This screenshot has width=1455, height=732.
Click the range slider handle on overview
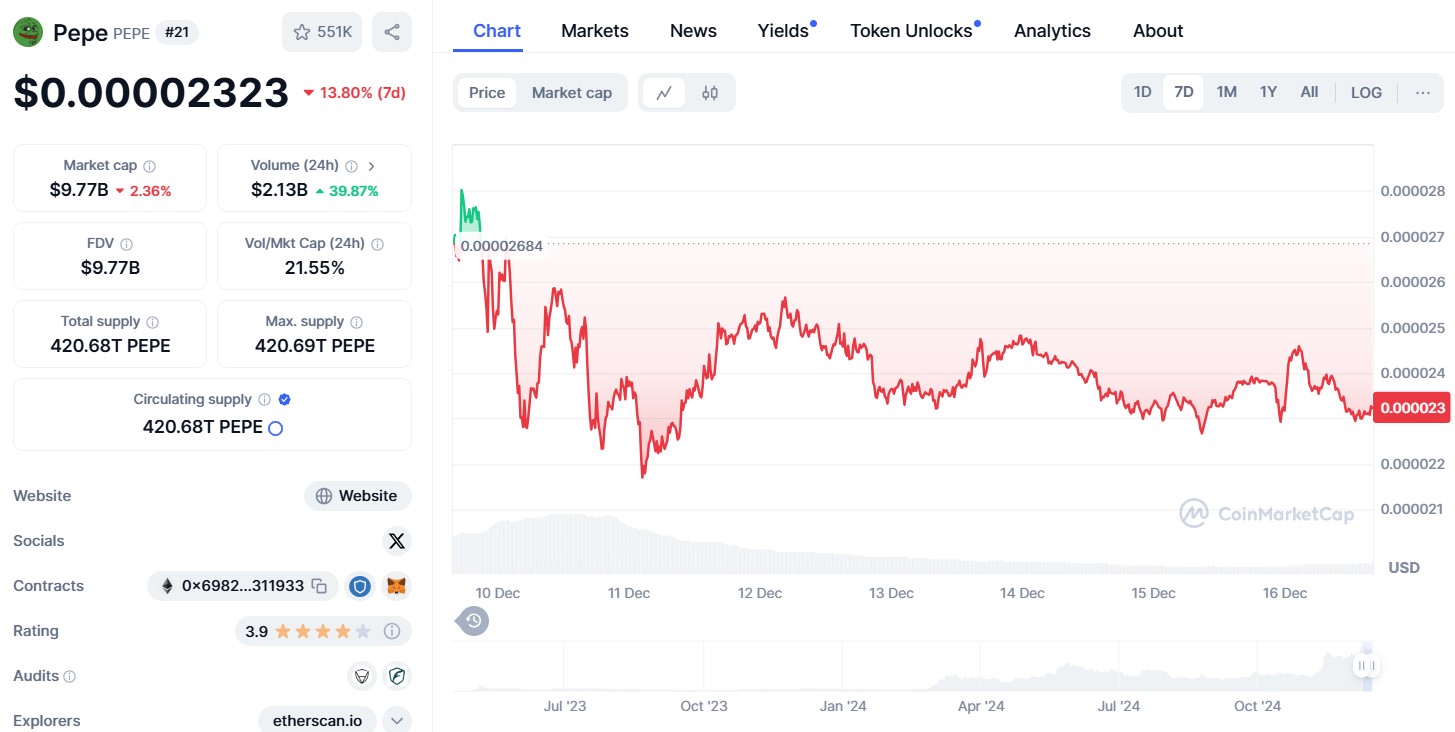[1366, 666]
